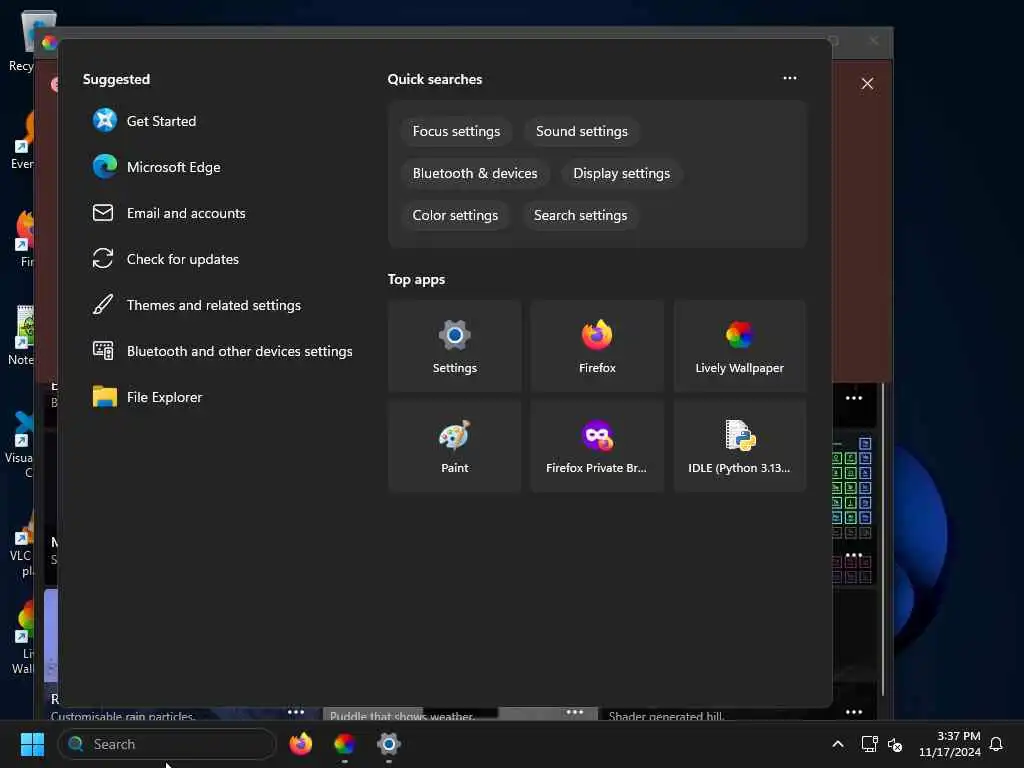Open options menu for Customisable rain wallpaper
Image resolution: width=1024 pixels, height=768 pixels.
(x=296, y=712)
